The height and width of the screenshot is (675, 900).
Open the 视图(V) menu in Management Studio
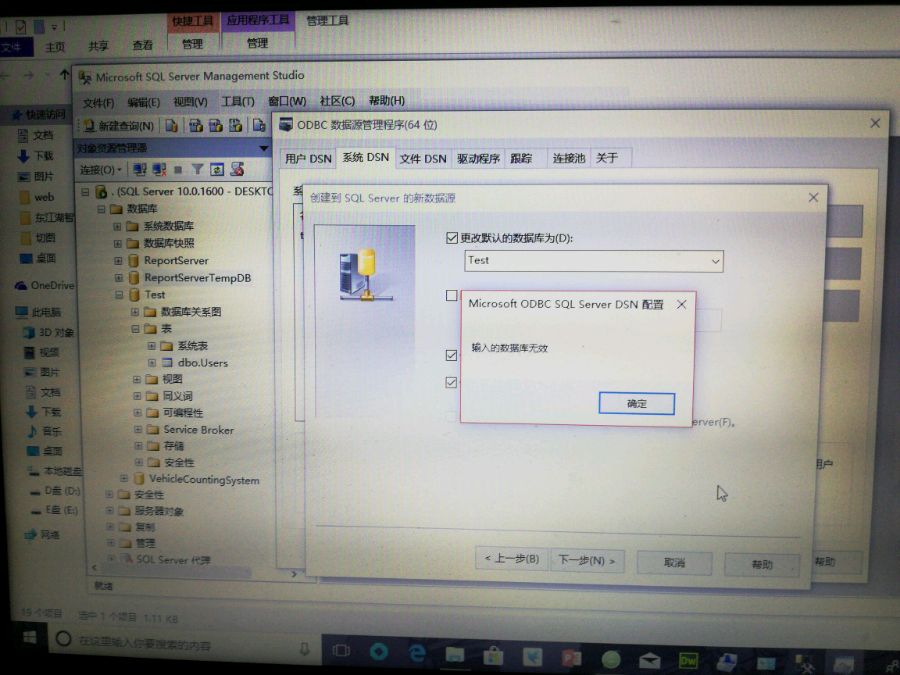tap(190, 102)
